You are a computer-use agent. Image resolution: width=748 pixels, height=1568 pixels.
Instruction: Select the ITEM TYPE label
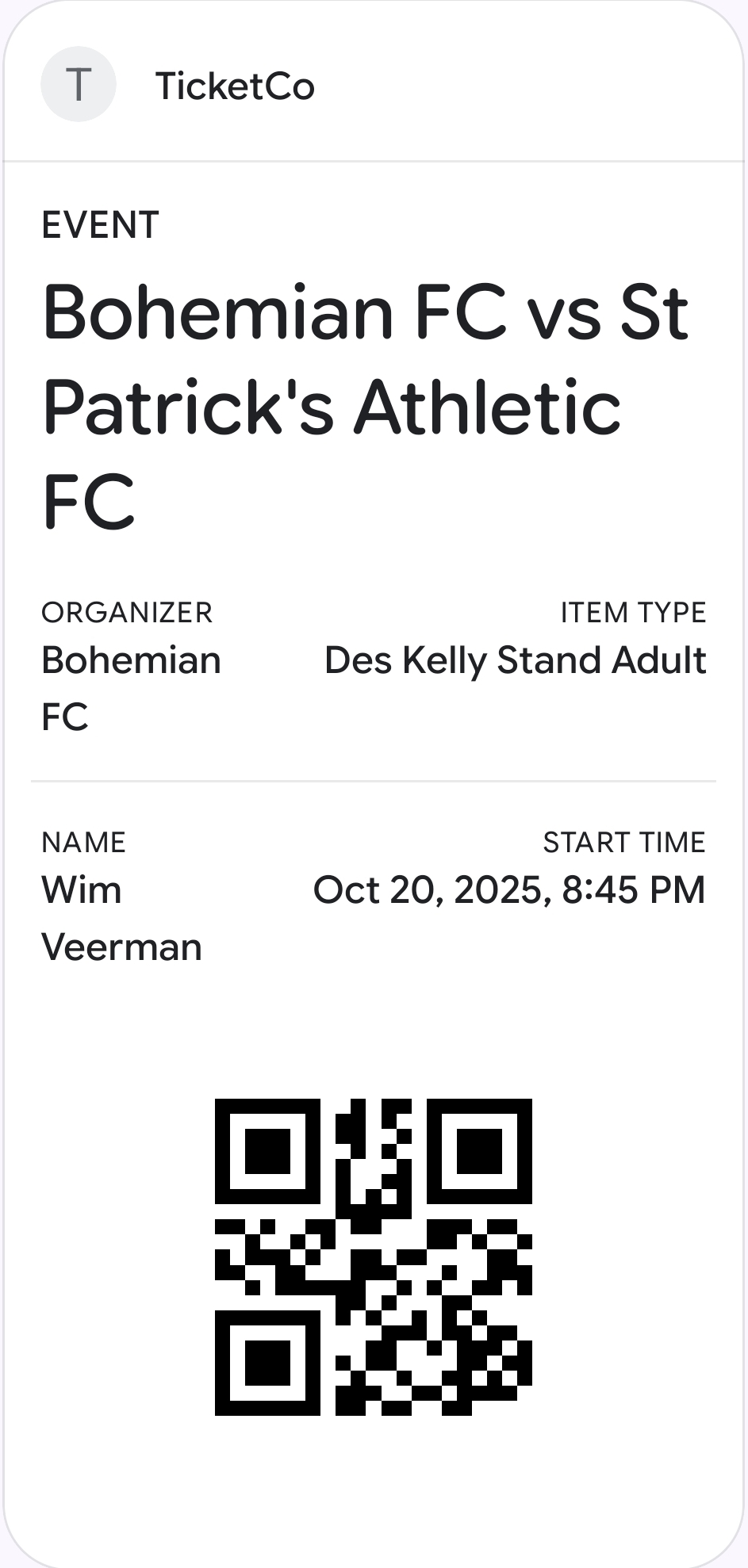pos(633,613)
